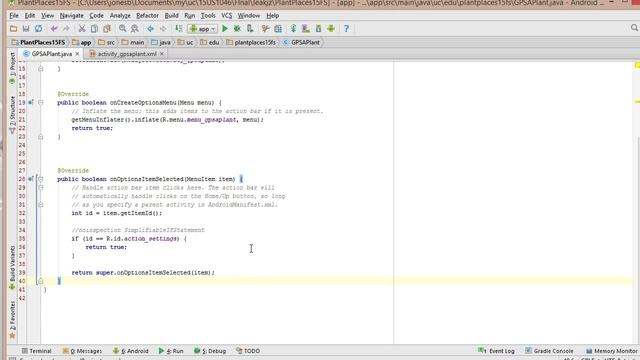This screenshot has height=360, width=640.
Task: Collapse the onOptionsItemSelected method at line 28
Action: pos(40,179)
